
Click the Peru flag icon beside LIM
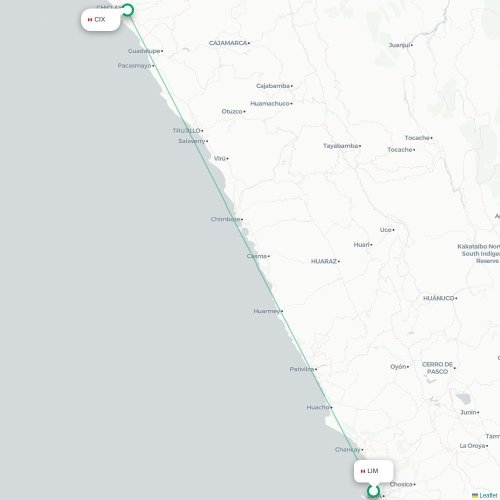pyautogui.click(x=363, y=471)
